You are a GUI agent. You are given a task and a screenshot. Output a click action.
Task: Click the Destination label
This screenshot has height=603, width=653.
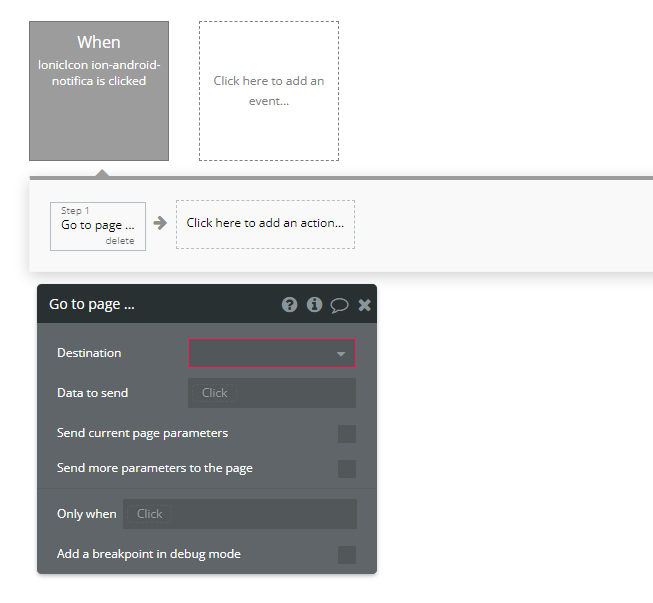tap(89, 353)
